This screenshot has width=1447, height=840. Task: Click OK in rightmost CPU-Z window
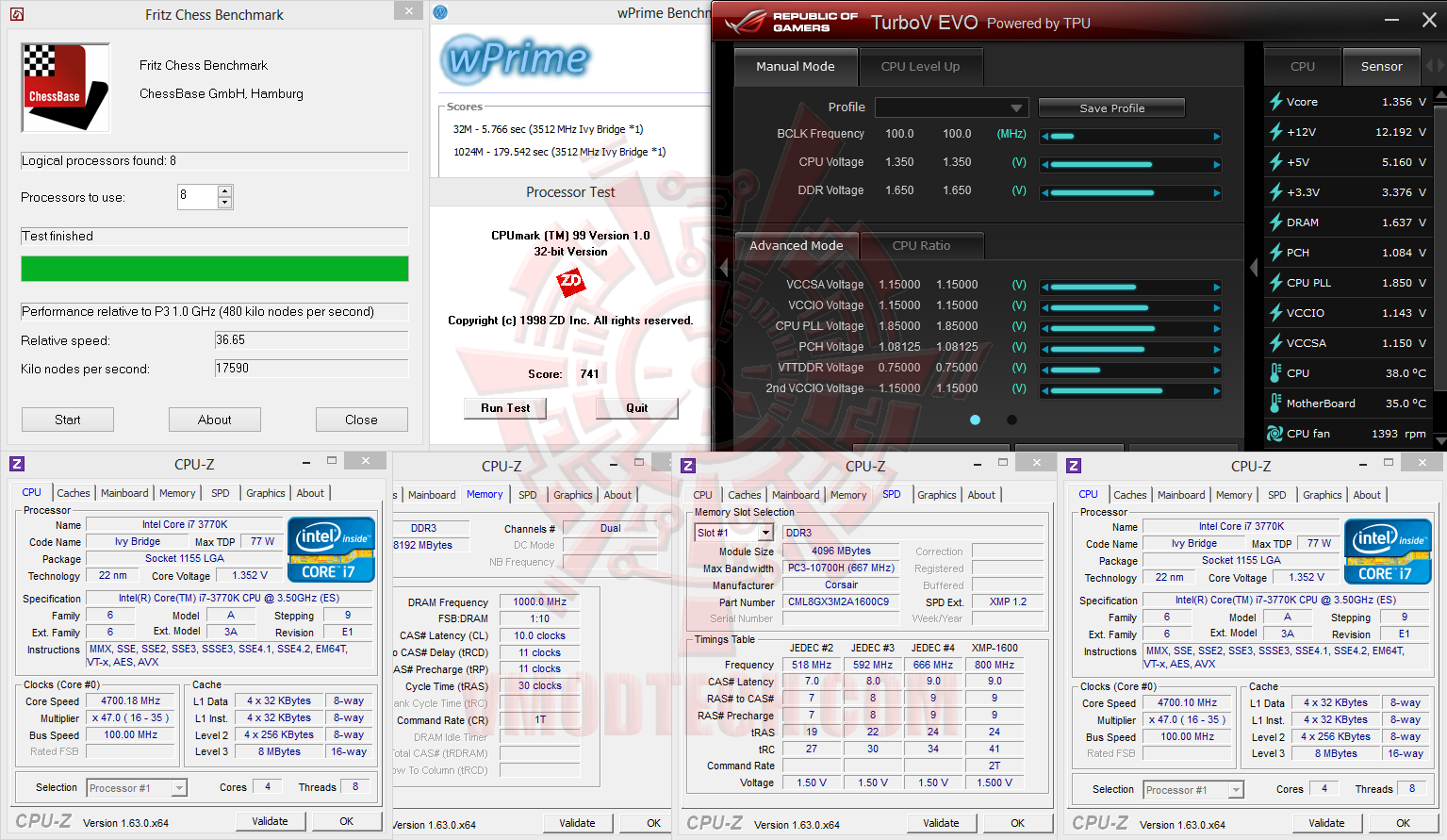pyautogui.click(x=1403, y=823)
